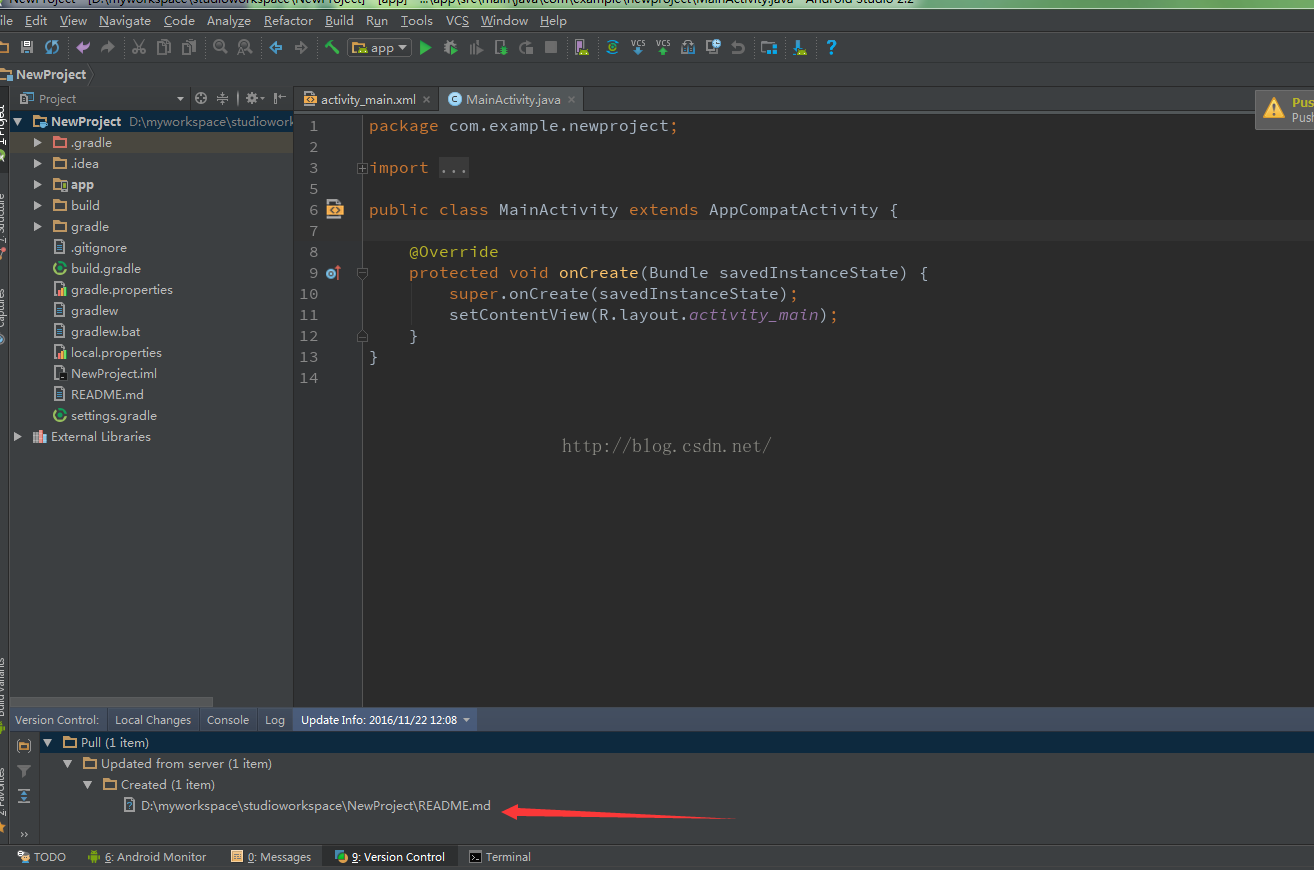This screenshot has width=1314, height=870.
Task: Expand the .gradle folder
Action: coord(38,142)
